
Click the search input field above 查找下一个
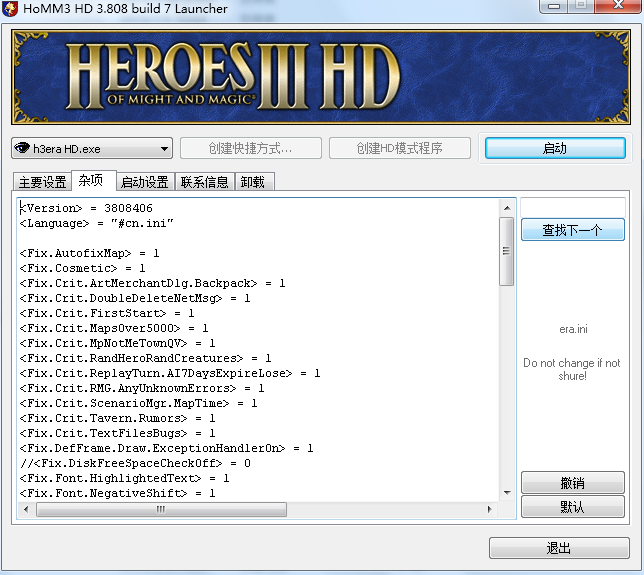point(573,207)
